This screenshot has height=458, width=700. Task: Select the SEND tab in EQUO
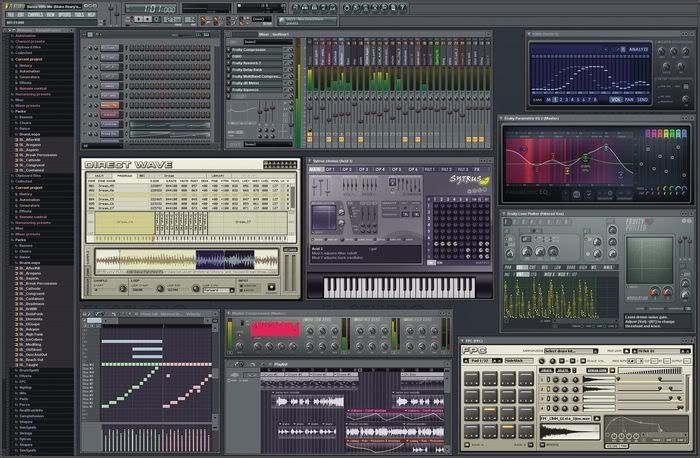[643, 100]
